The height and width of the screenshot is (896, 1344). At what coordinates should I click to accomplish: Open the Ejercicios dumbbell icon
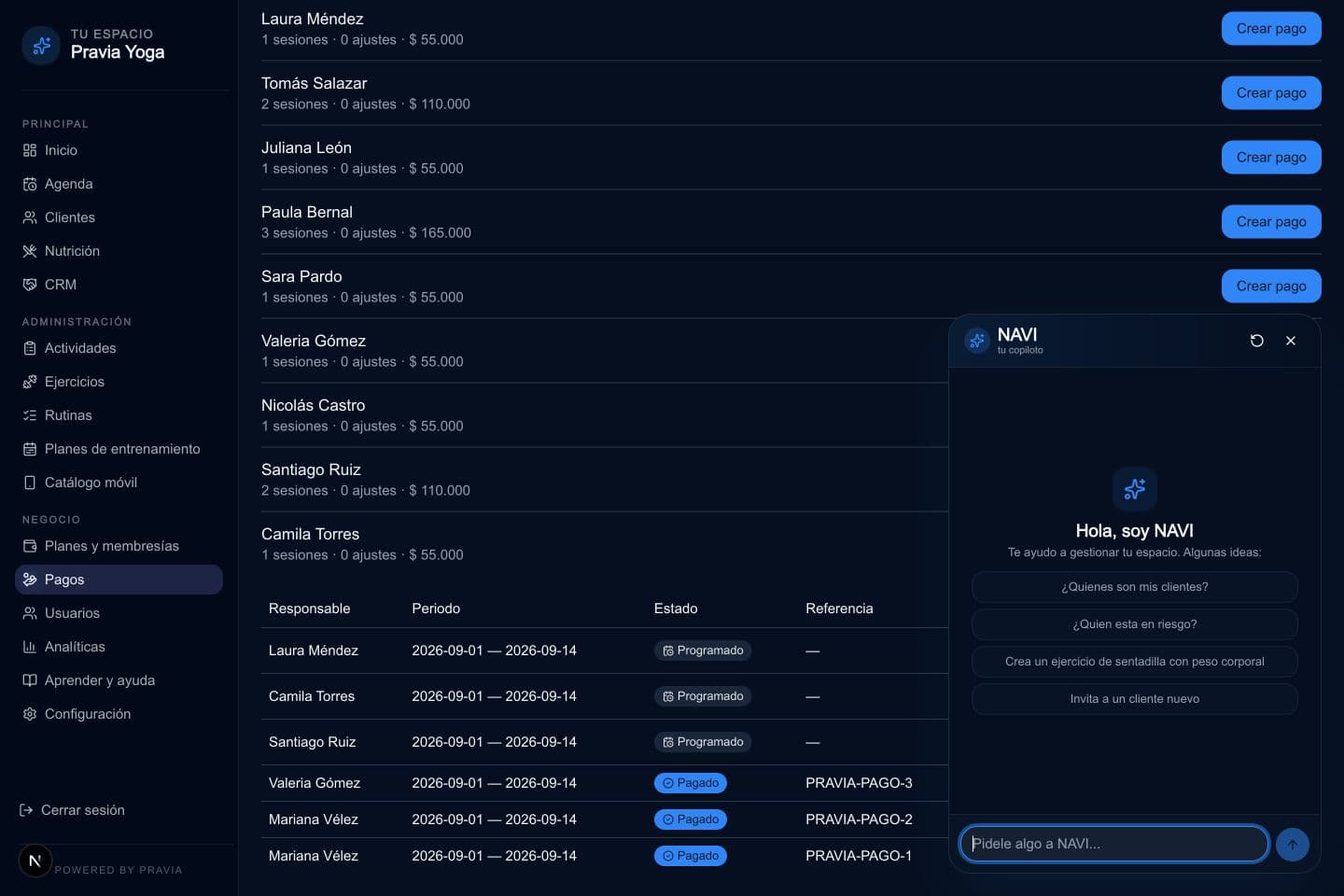coord(30,382)
